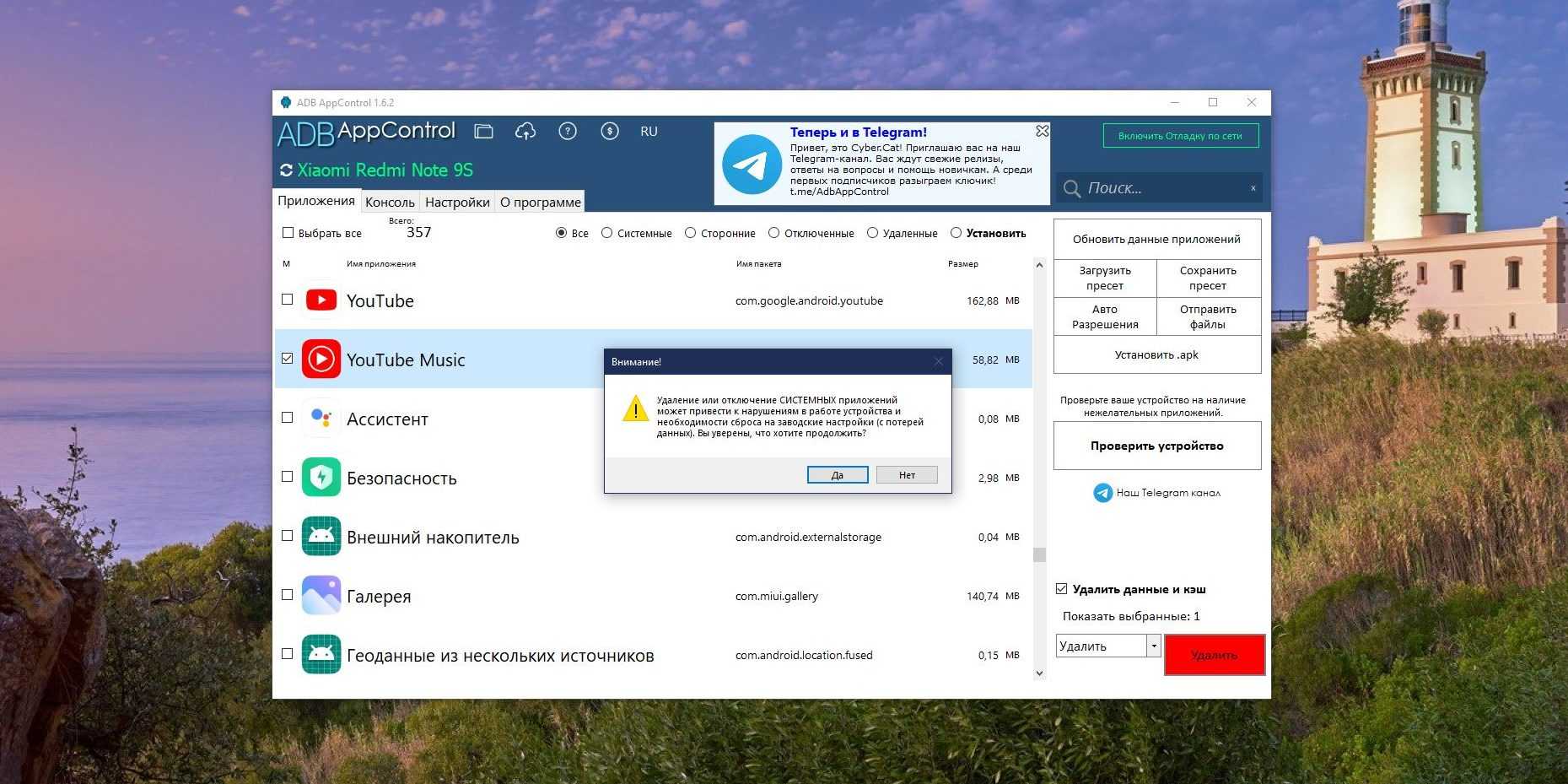The width and height of the screenshot is (1568, 784).
Task: Switch to the Консоль tab
Action: (x=390, y=203)
